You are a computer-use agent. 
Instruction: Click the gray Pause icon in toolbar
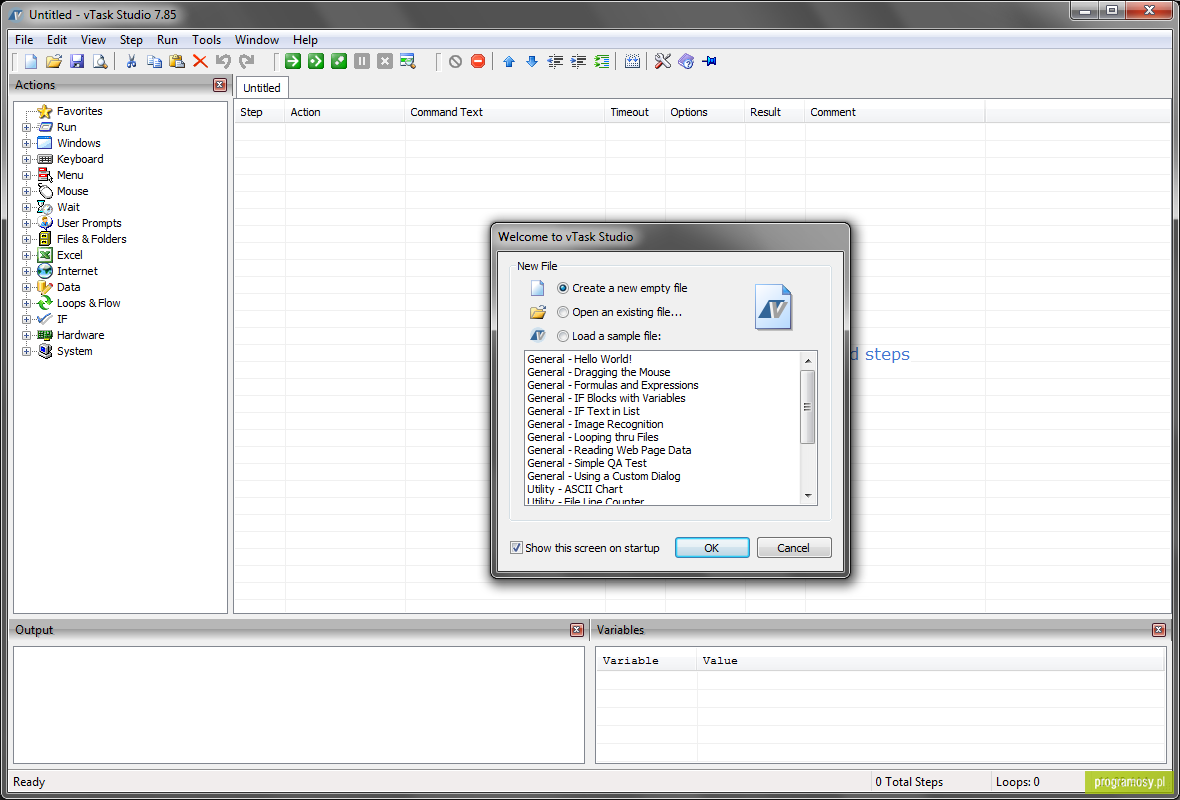[362, 62]
